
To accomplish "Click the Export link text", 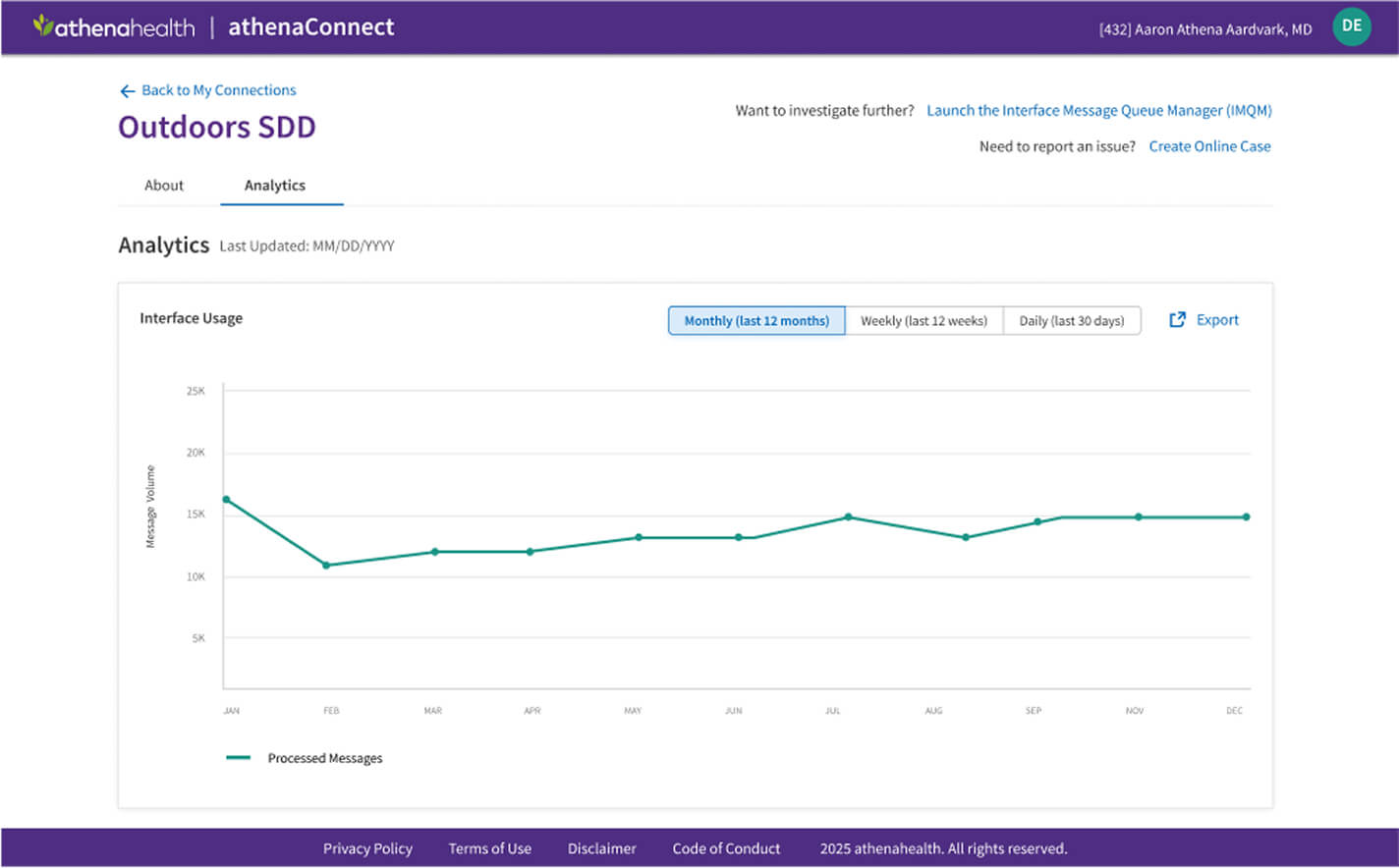I will pos(1217,320).
